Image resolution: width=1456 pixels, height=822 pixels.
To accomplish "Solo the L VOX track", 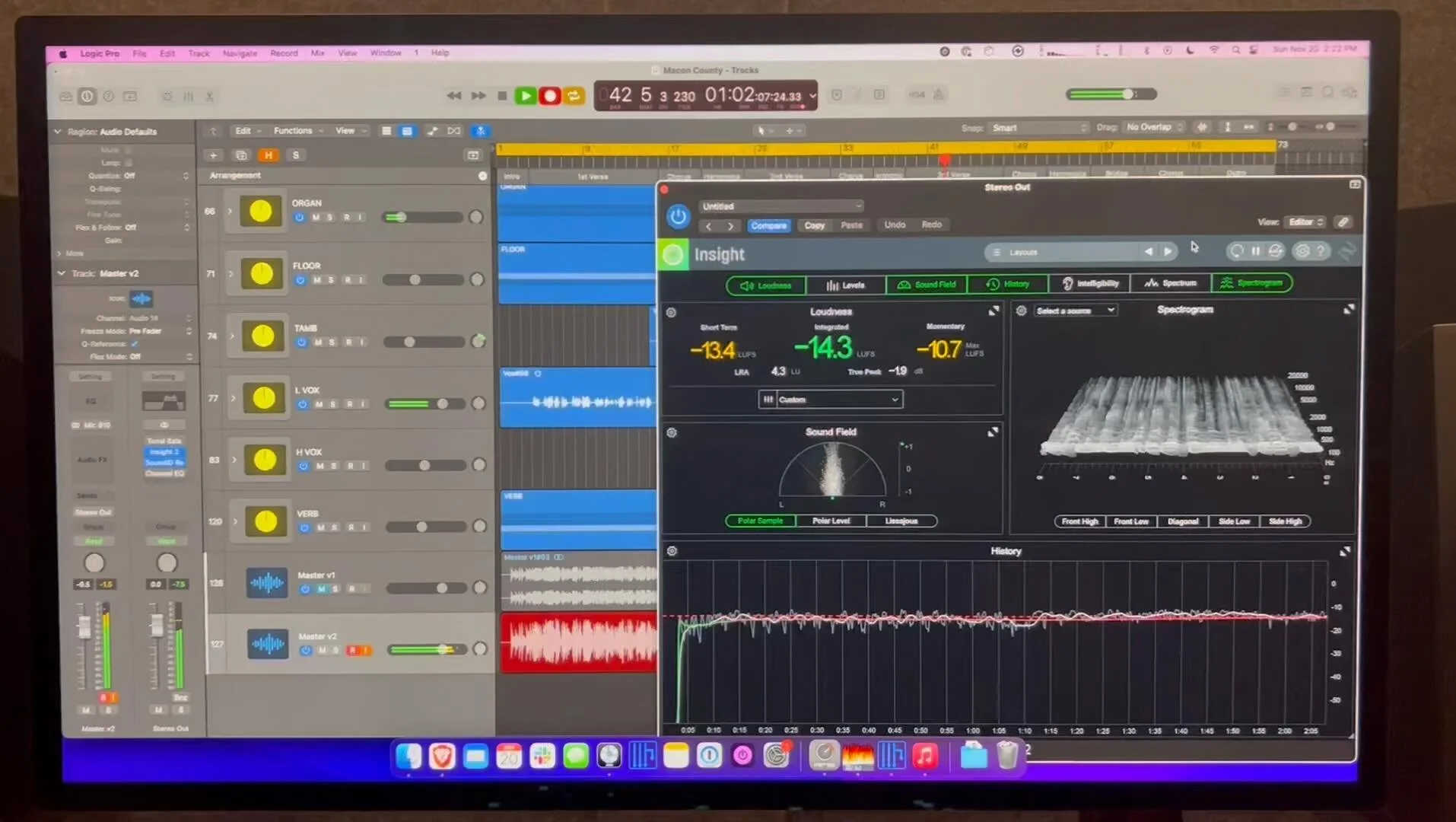I will tap(333, 404).
